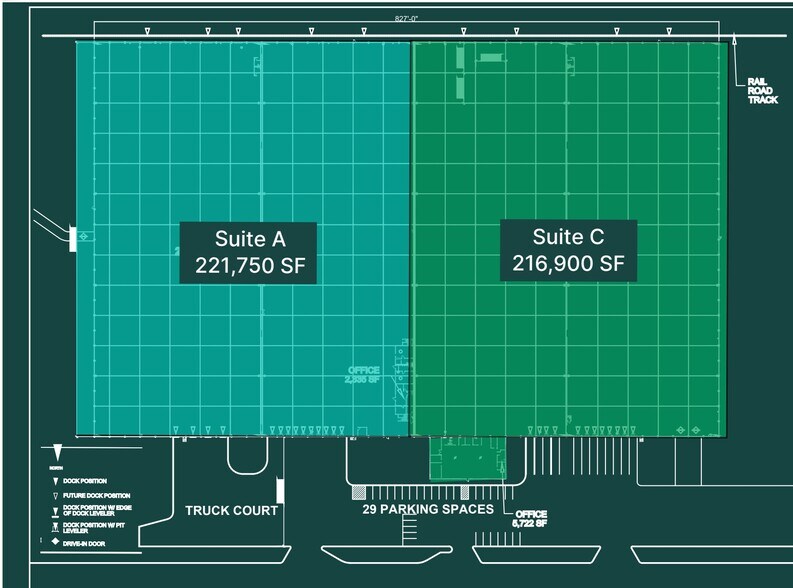This screenshot has width=793, height=588.
Task: Click the 29 PARKING SPACES label
Action: click(427, 510)
